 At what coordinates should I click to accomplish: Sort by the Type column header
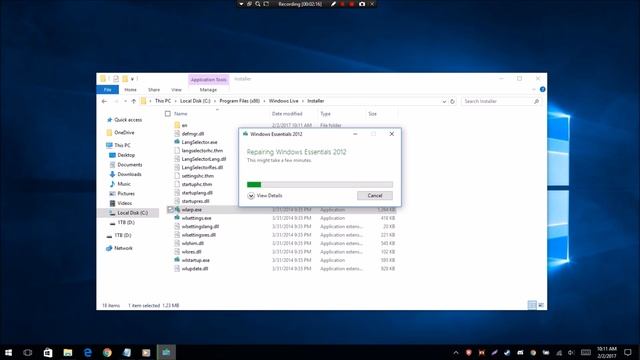point(325,113)
